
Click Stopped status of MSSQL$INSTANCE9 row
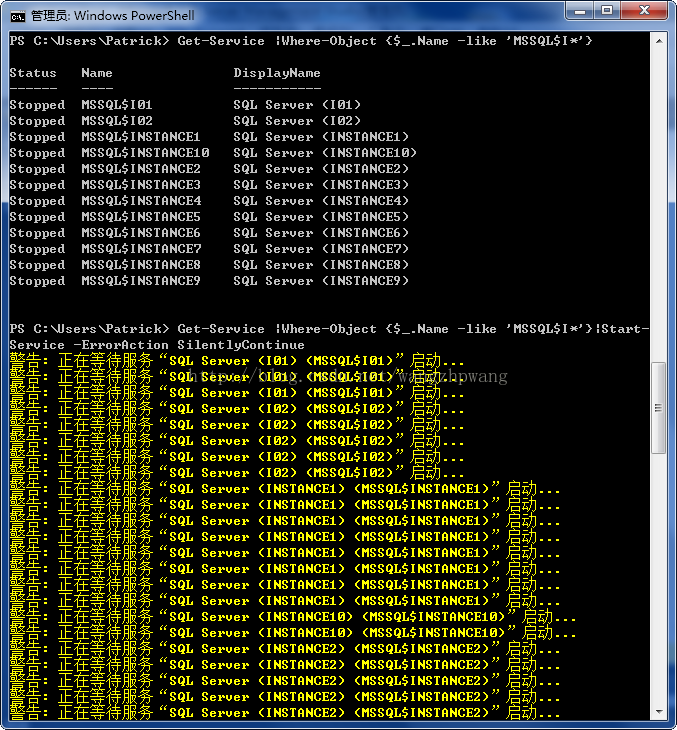pos(37,281)
